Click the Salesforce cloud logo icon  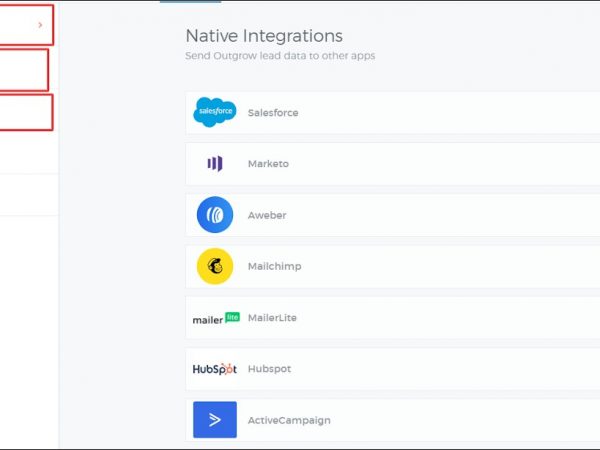[214, 112]
